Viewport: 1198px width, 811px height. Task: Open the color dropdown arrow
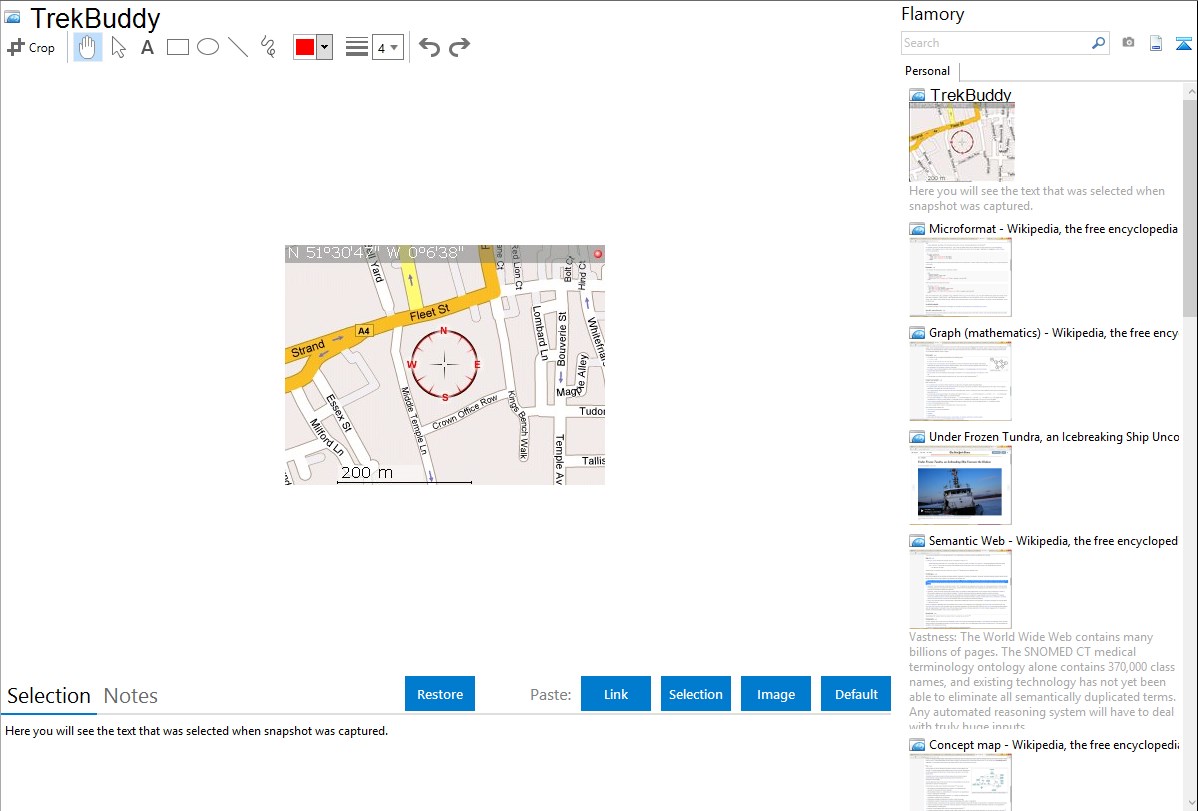point(325,47)
